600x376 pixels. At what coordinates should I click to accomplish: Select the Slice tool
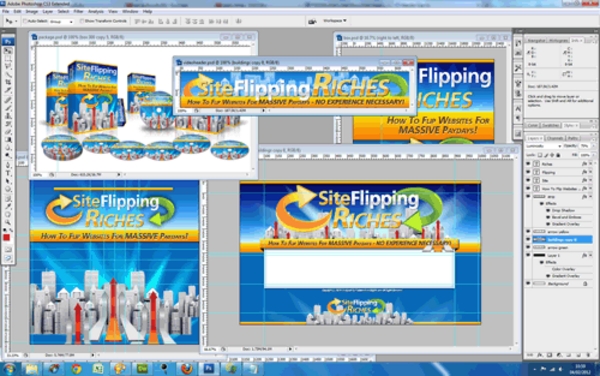[x=8, y=90]
